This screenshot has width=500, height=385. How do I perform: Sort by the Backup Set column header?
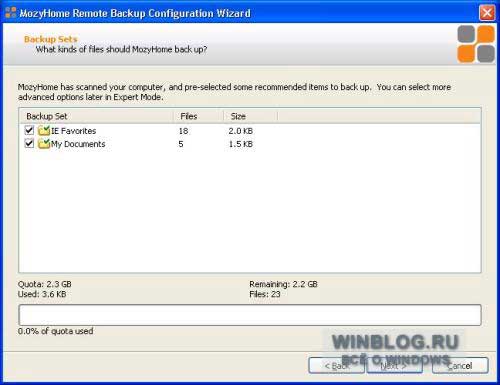tap(96, 116)
